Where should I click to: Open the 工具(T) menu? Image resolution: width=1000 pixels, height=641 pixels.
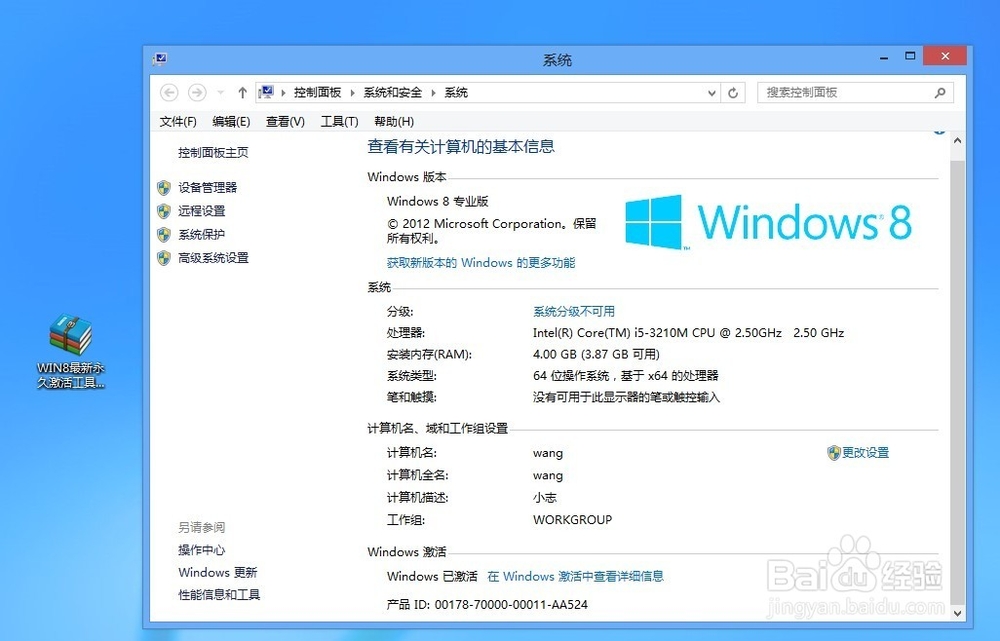pos(339,121)
